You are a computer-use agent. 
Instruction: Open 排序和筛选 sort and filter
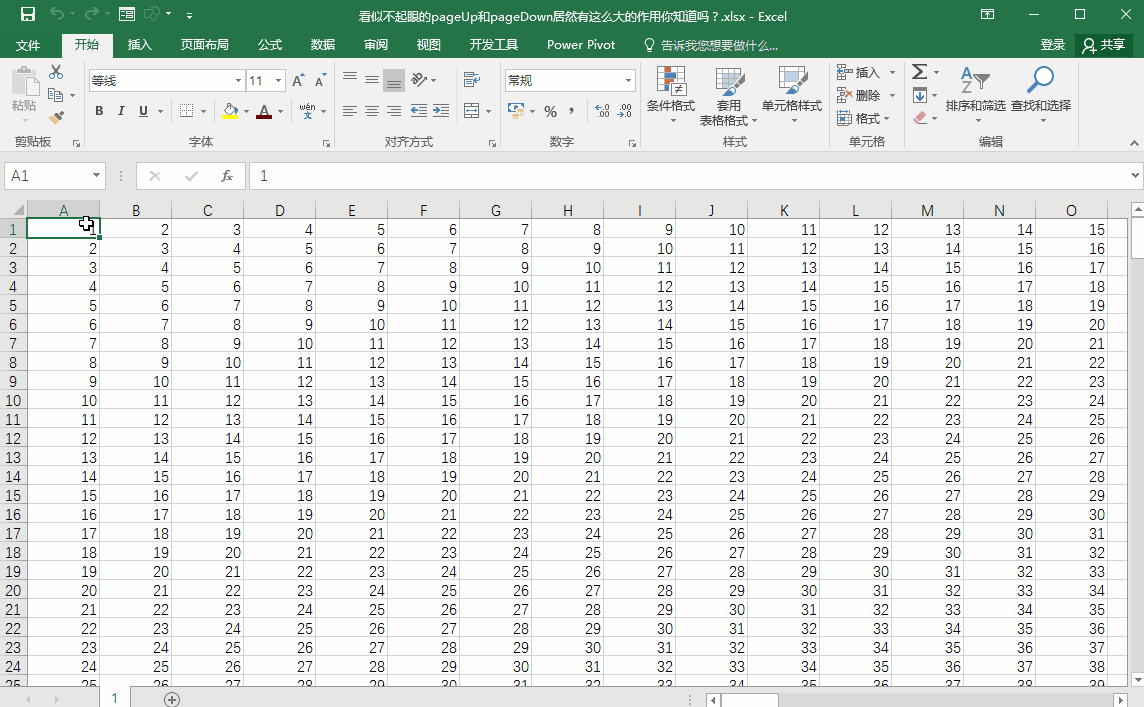(x=975, y=93)
